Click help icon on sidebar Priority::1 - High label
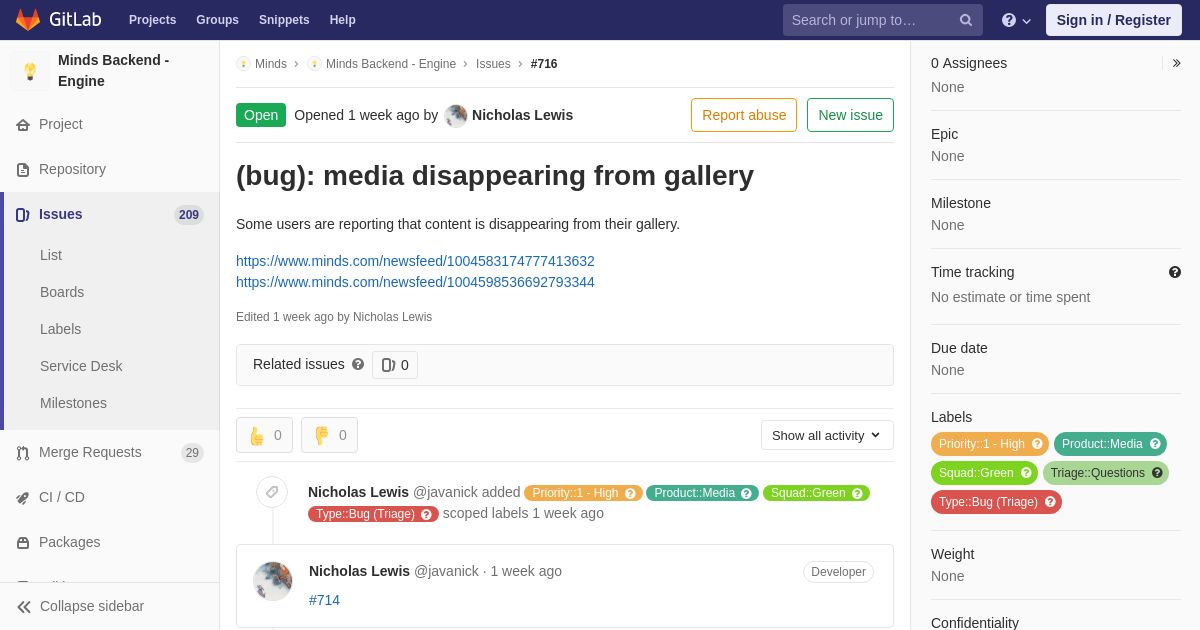 [x=1037, y=444]
